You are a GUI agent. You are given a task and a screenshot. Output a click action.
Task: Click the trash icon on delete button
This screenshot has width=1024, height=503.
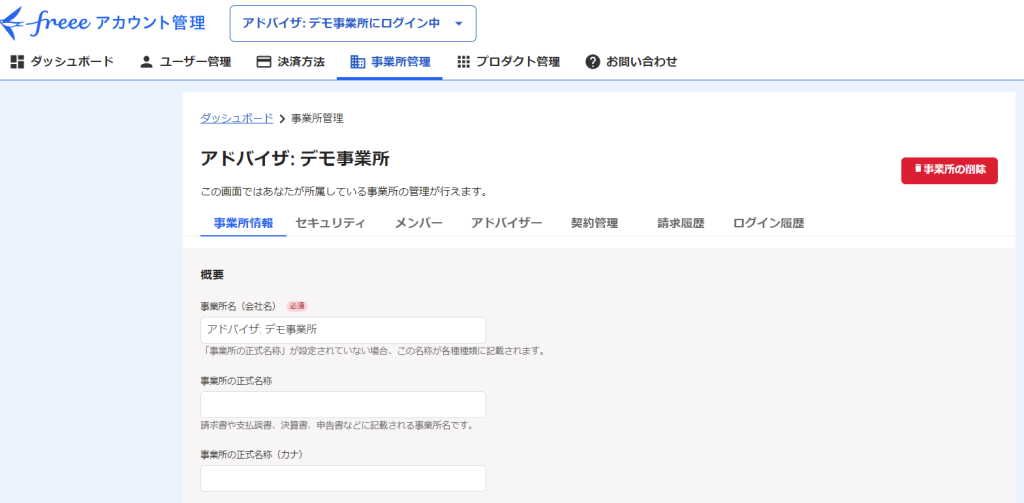tap(917, 170)
